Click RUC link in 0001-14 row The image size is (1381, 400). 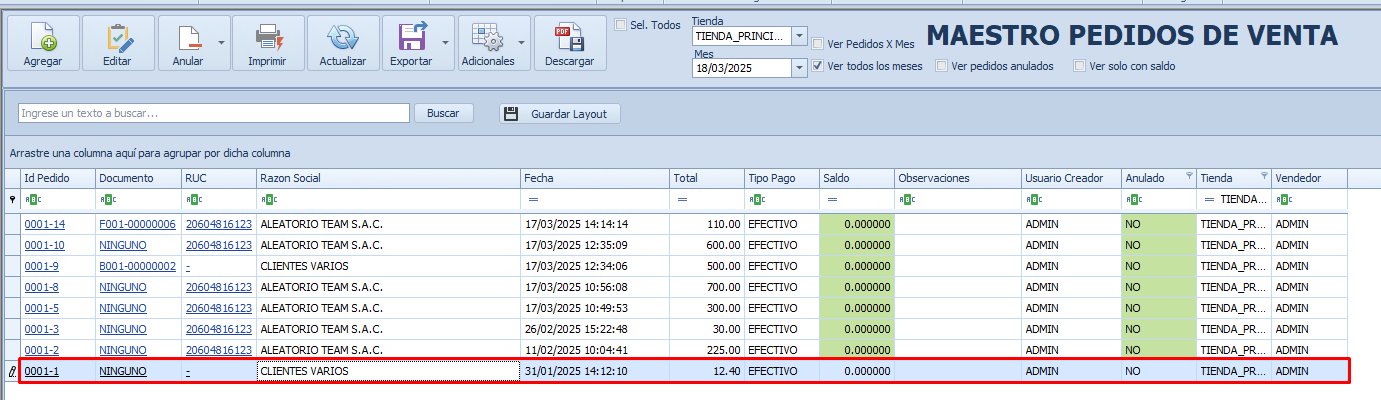pos(219,224)
